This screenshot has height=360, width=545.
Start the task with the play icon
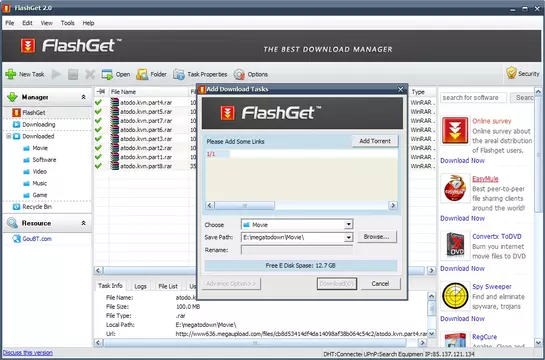click(56, 74)
